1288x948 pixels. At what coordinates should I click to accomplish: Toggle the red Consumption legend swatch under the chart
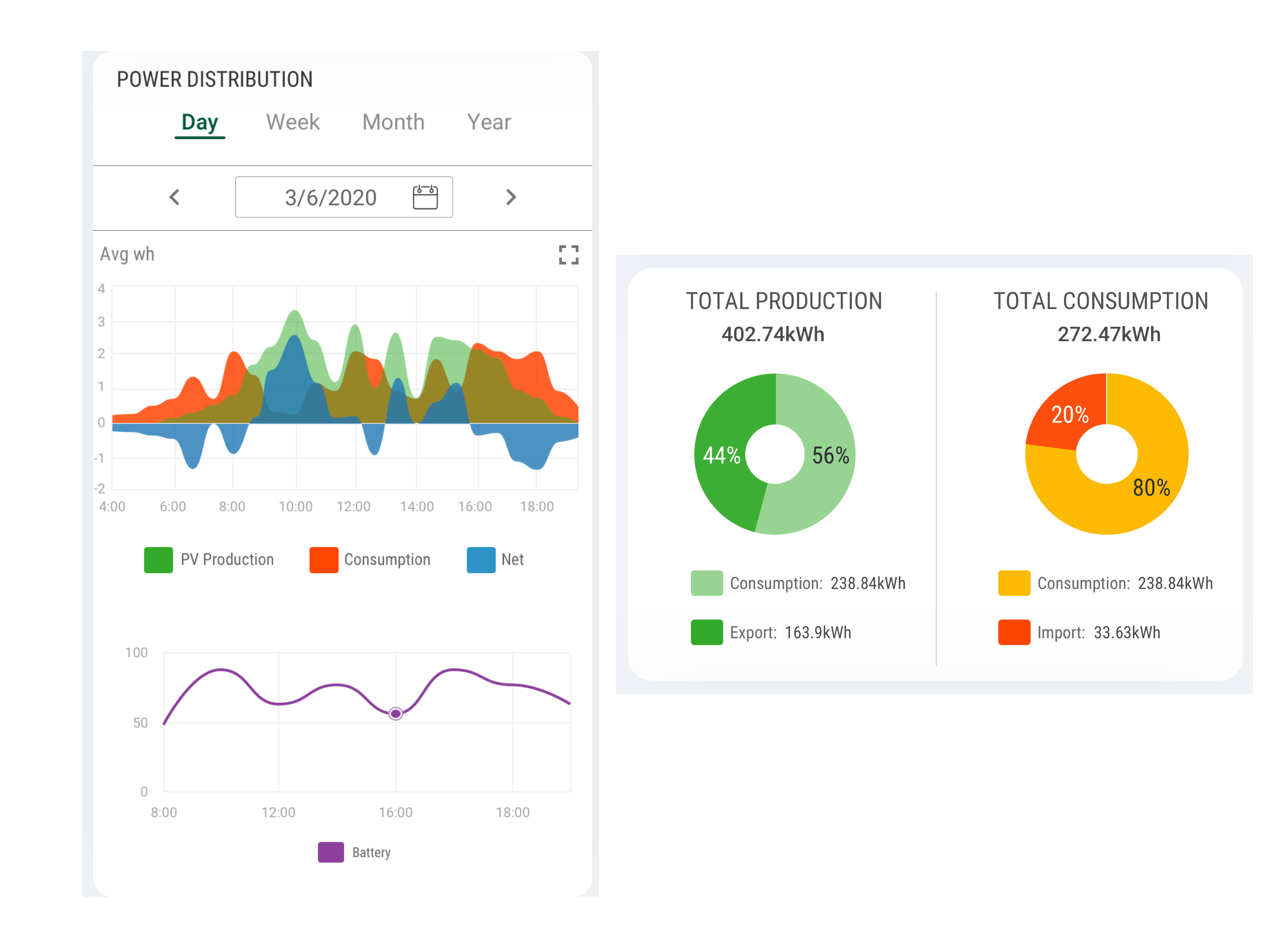324,559
